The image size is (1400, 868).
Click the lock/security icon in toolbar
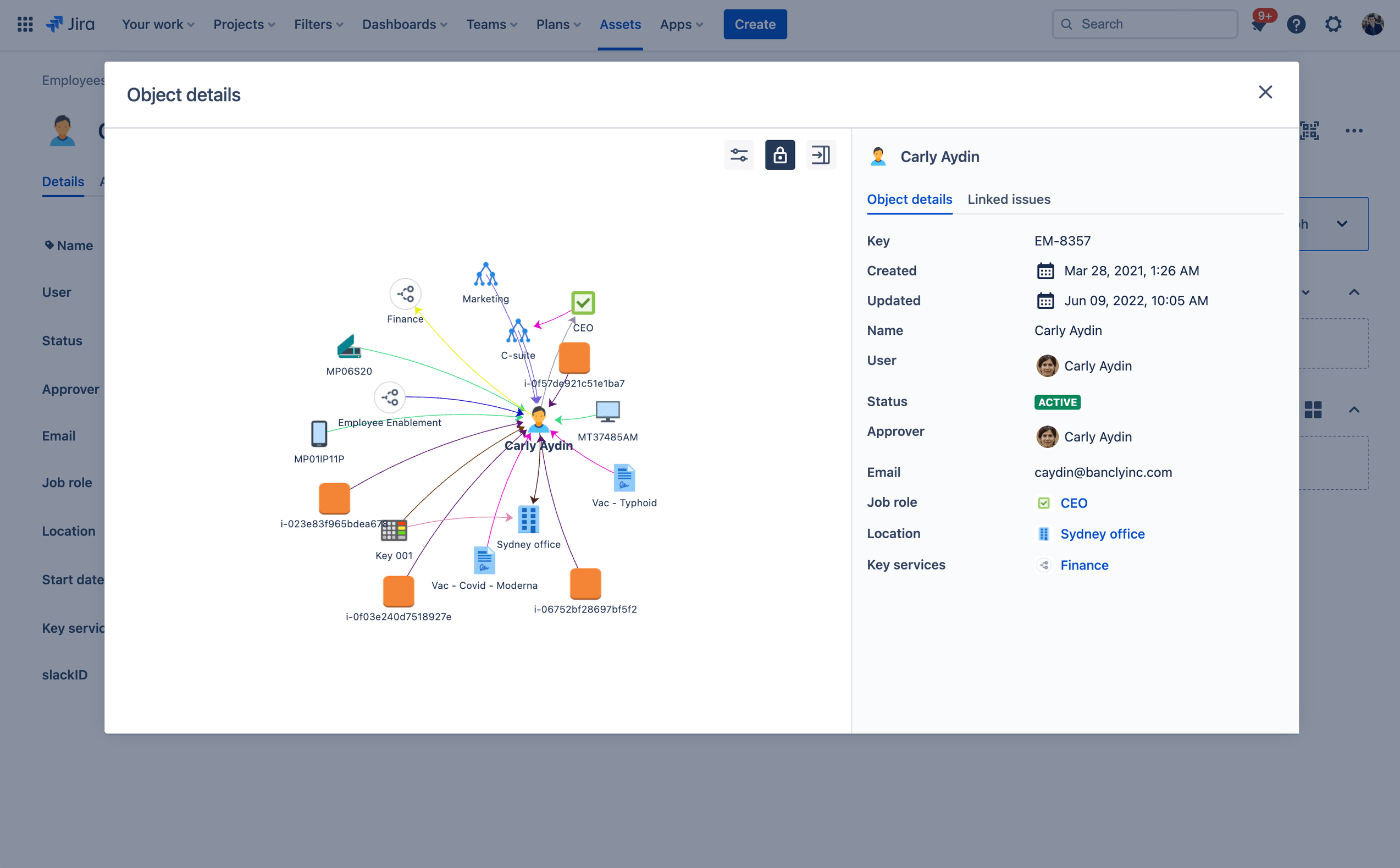pyautogui.click(x=779, y=155)
